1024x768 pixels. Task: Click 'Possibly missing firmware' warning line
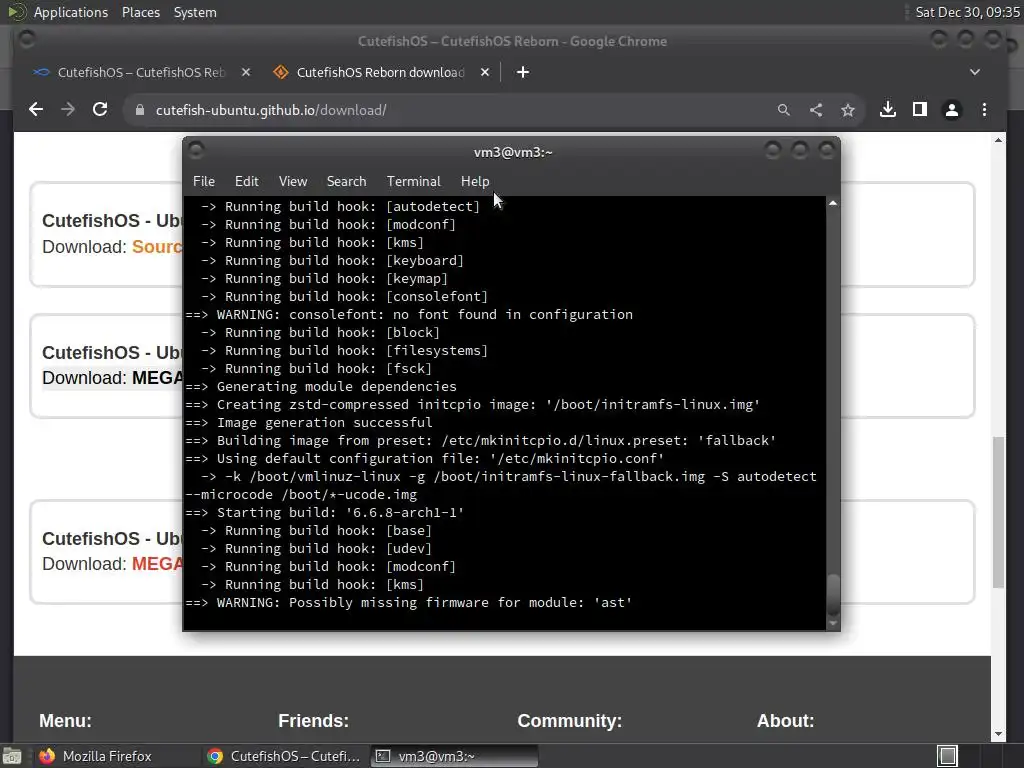[x=409, y=603]
